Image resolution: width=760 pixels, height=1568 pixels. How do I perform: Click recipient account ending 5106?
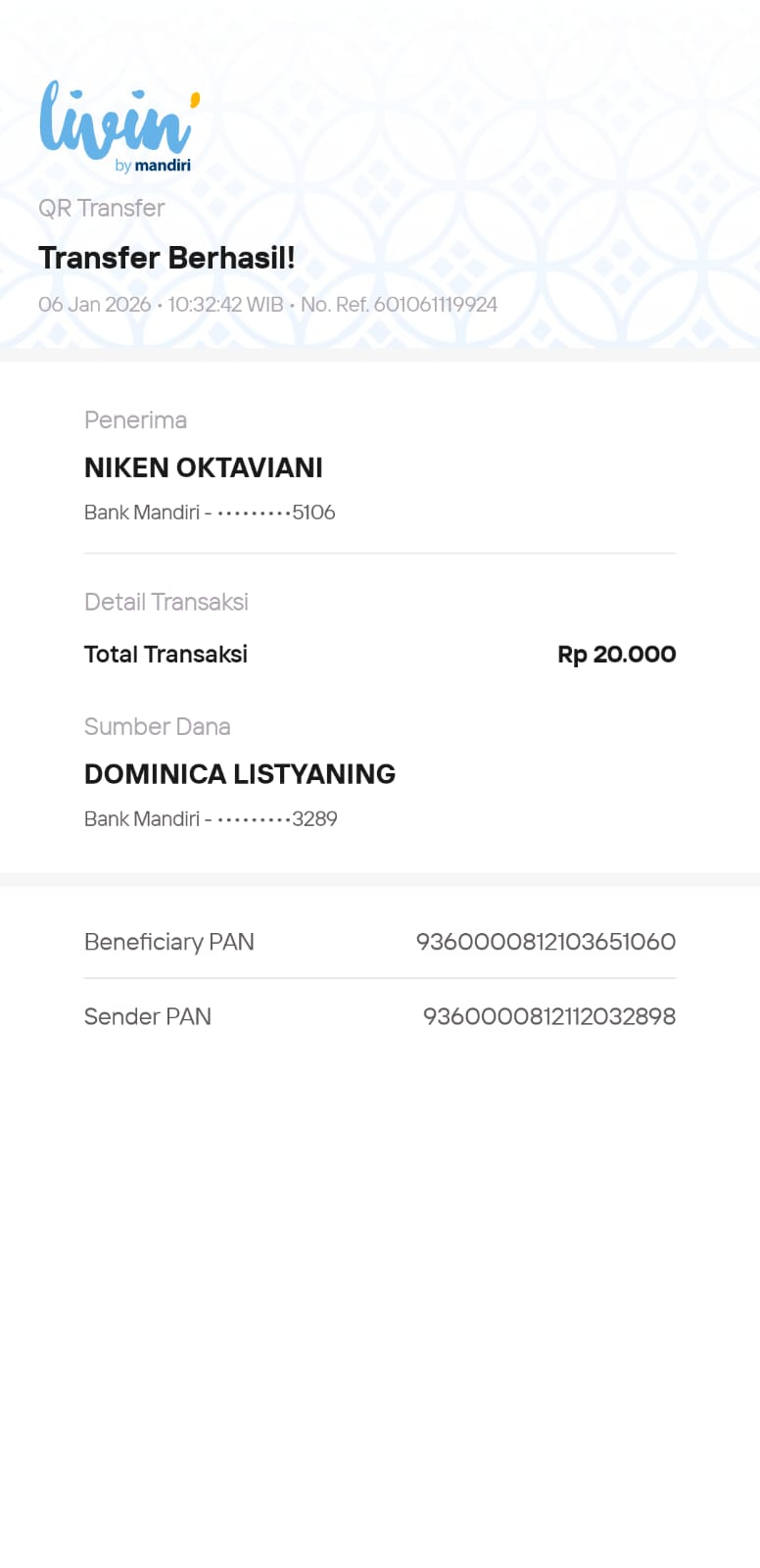click(210, 513)
